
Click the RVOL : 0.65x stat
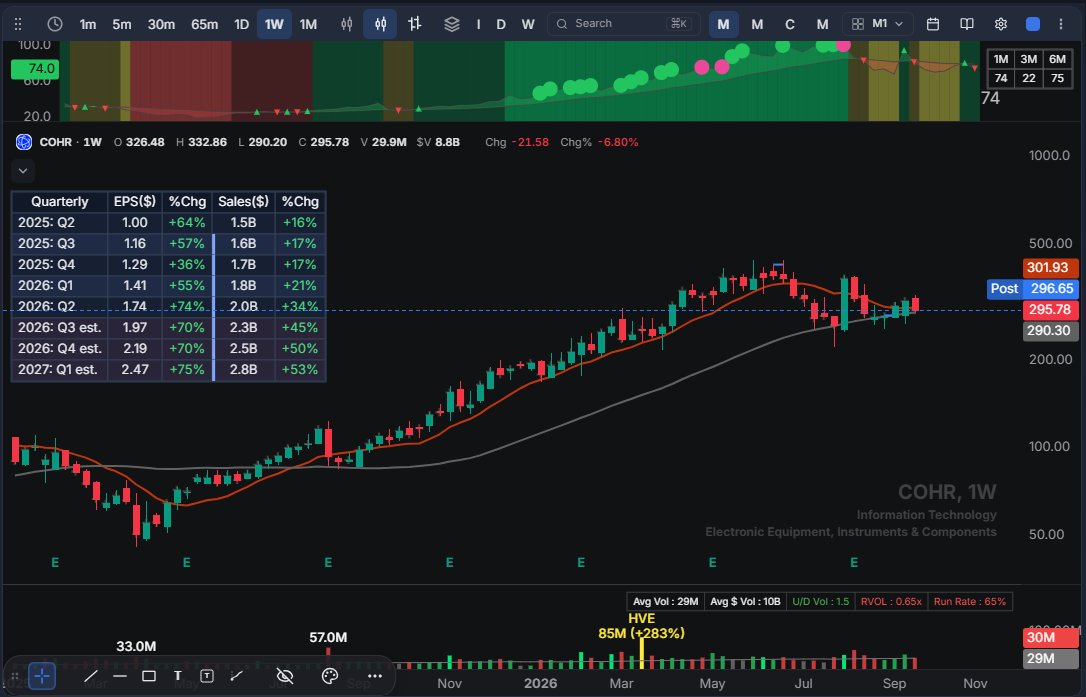(891, 601)
